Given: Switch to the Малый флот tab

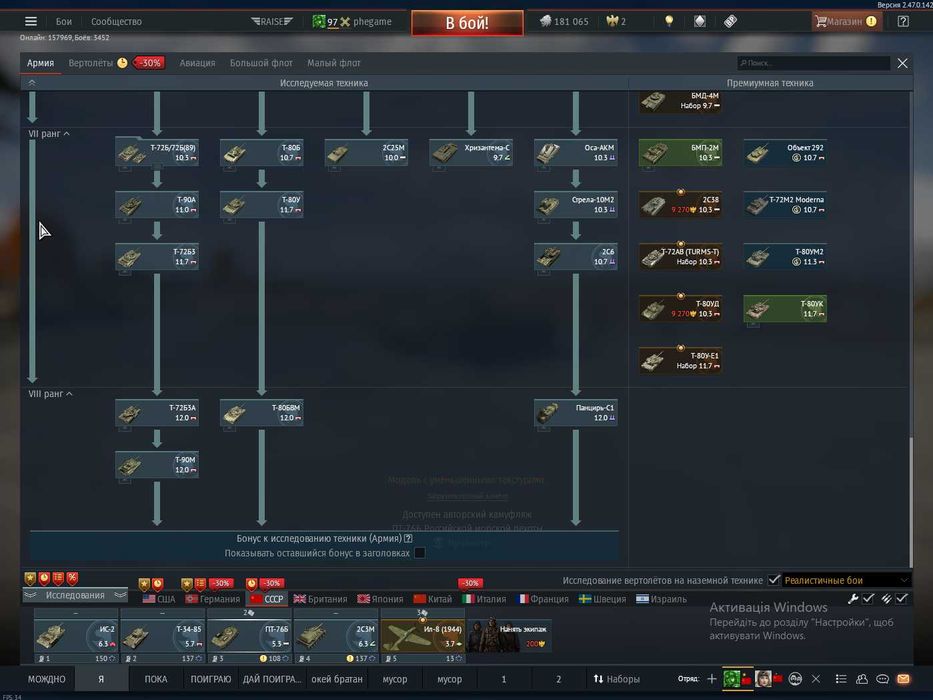Looking at the screenshot, I should coord(334,63).
